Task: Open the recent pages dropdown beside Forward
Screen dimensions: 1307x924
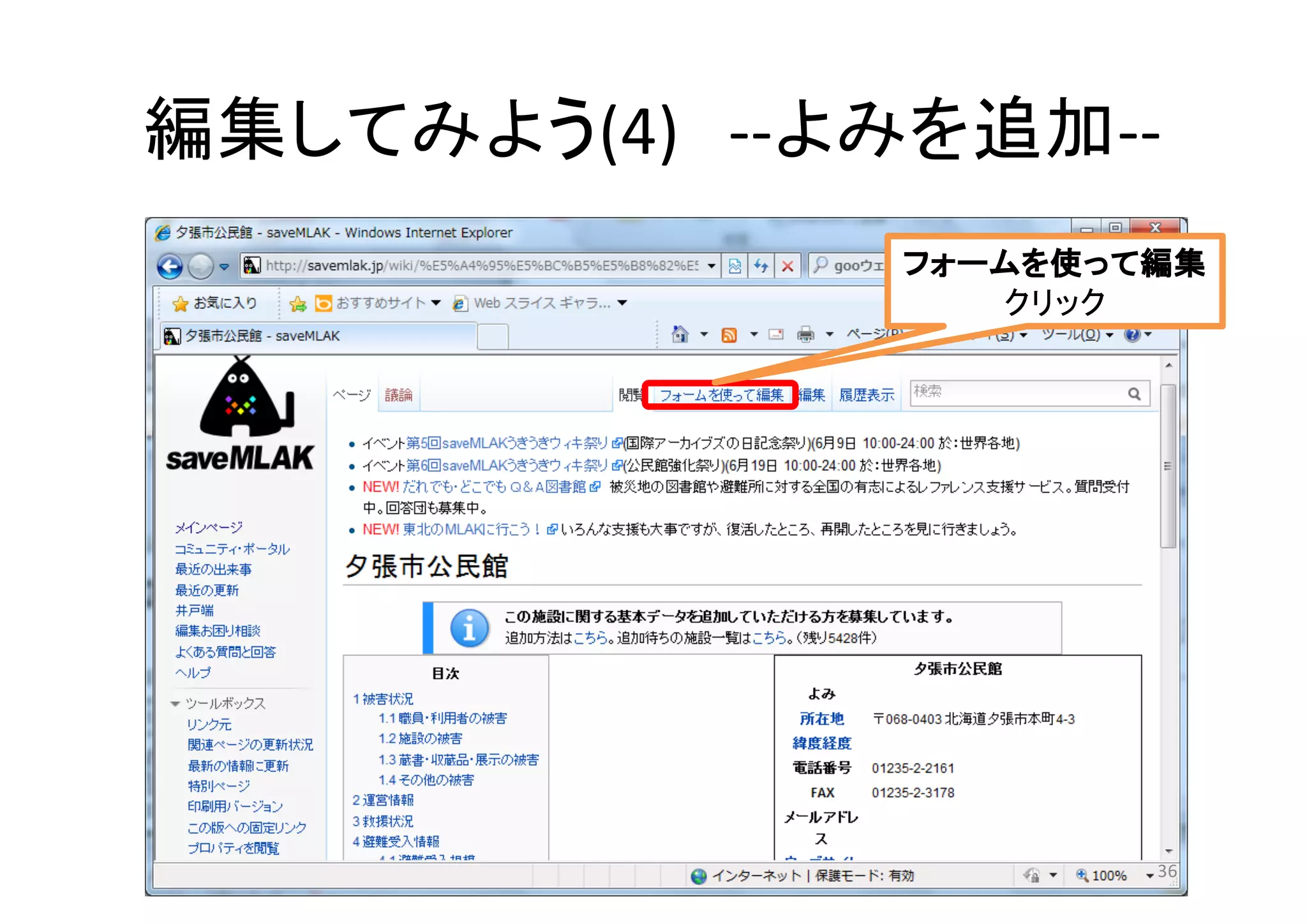Action: click(224, 266)
